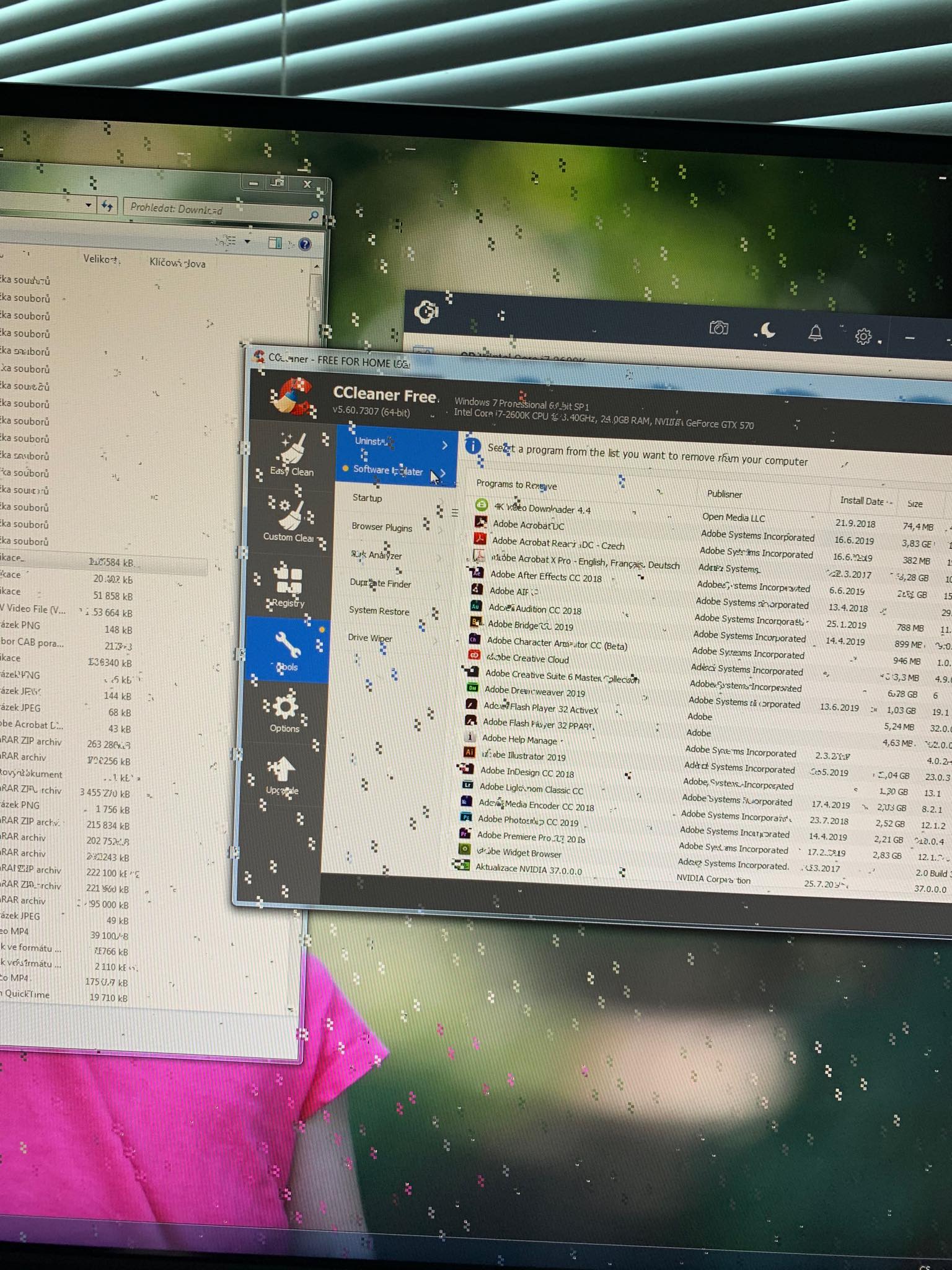
Task: Click the Aktualizace NVIDIA program icon
Action: click(x=462, y=865)
